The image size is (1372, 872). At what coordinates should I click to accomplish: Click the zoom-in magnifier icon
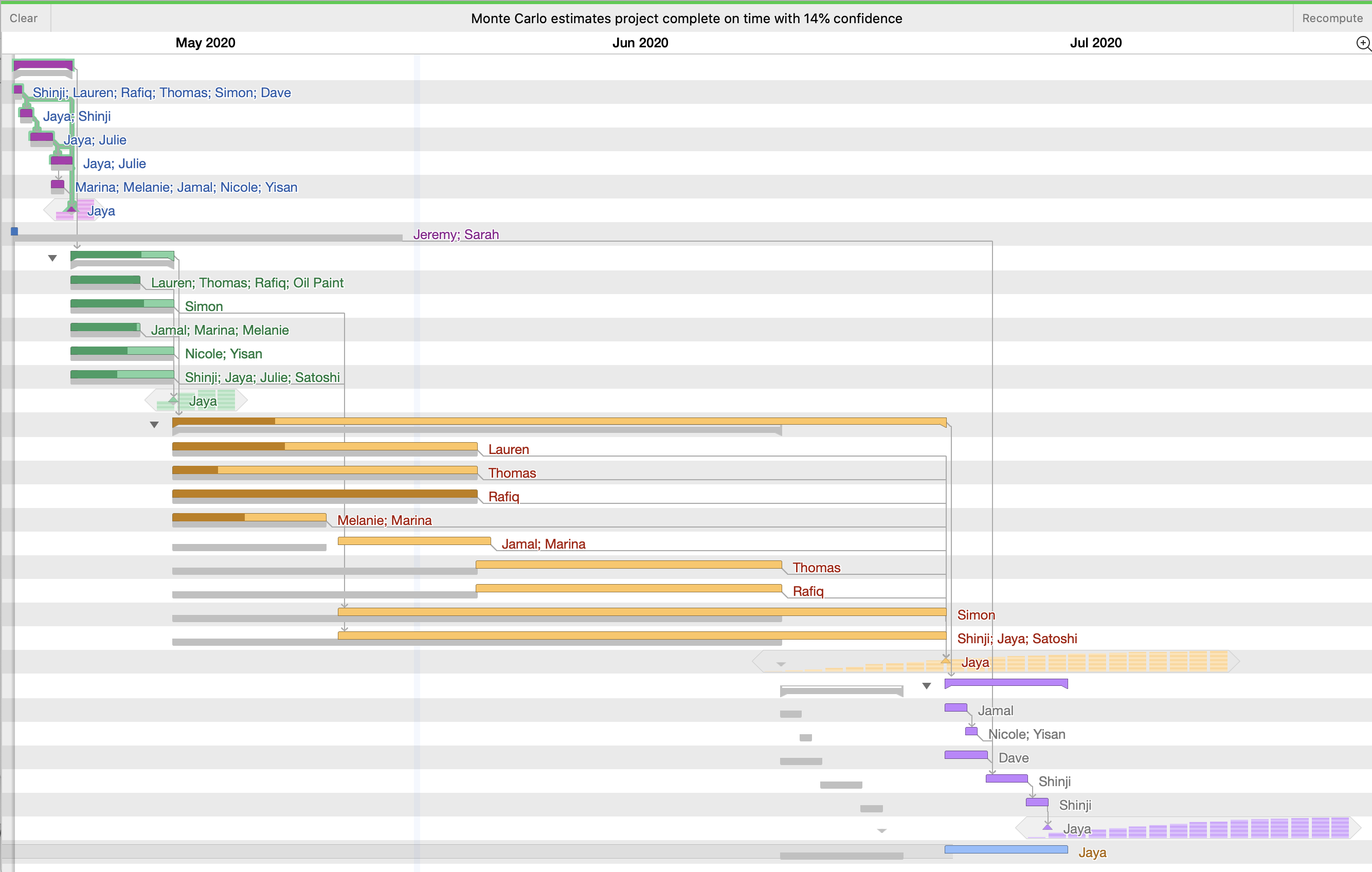click(x=1363, y=43)
